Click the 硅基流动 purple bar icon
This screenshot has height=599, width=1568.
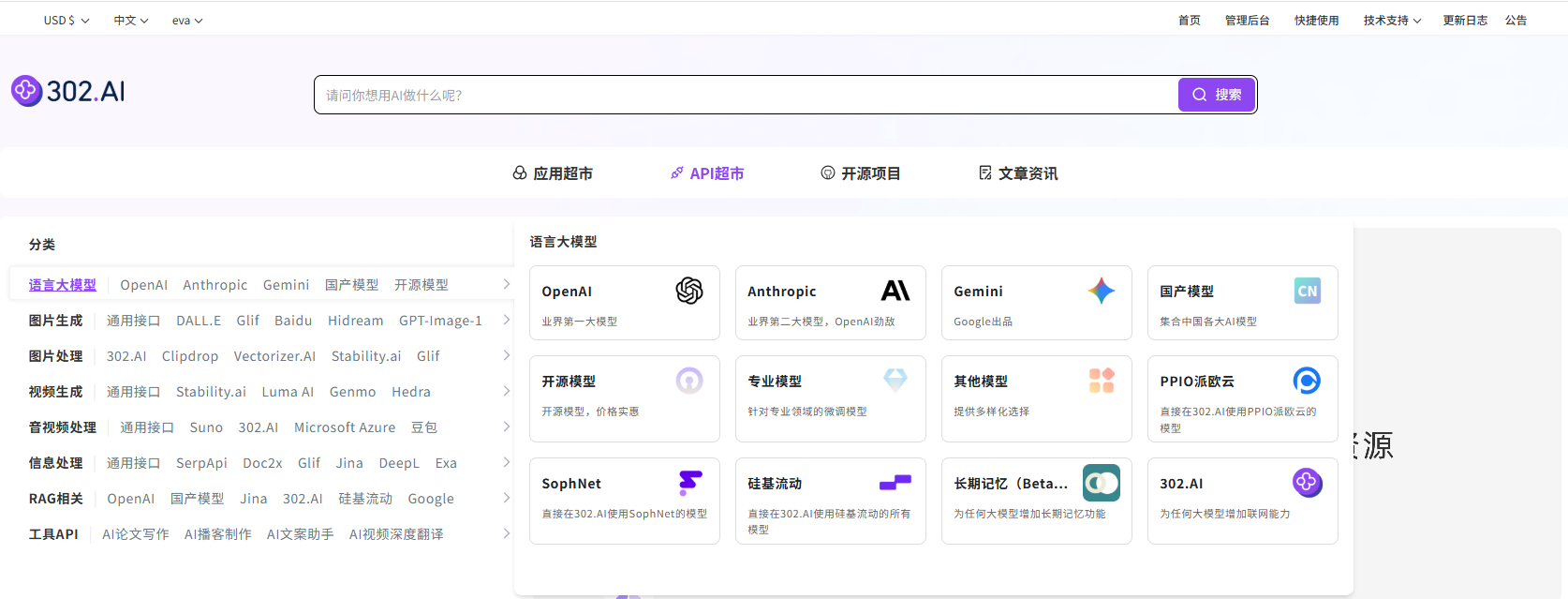895,483
